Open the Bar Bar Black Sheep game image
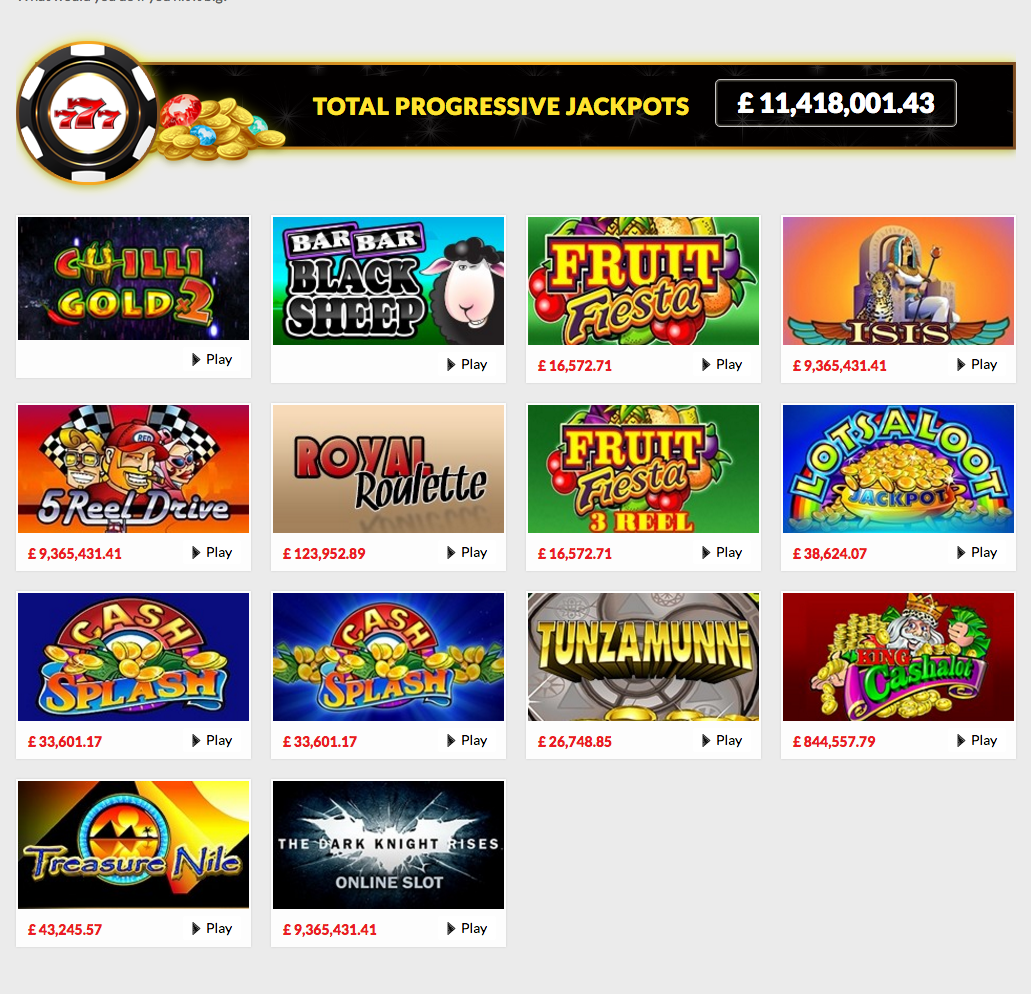The height and width of the screenshot is (994, 1031). click(x=389, y=281)
